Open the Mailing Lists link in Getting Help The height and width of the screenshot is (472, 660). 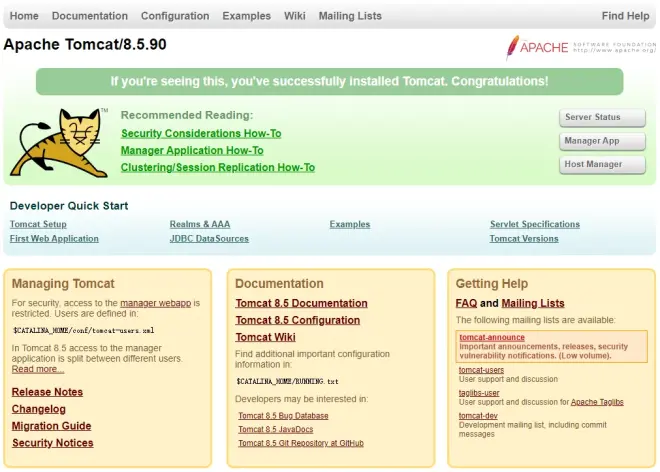[533, 303]
